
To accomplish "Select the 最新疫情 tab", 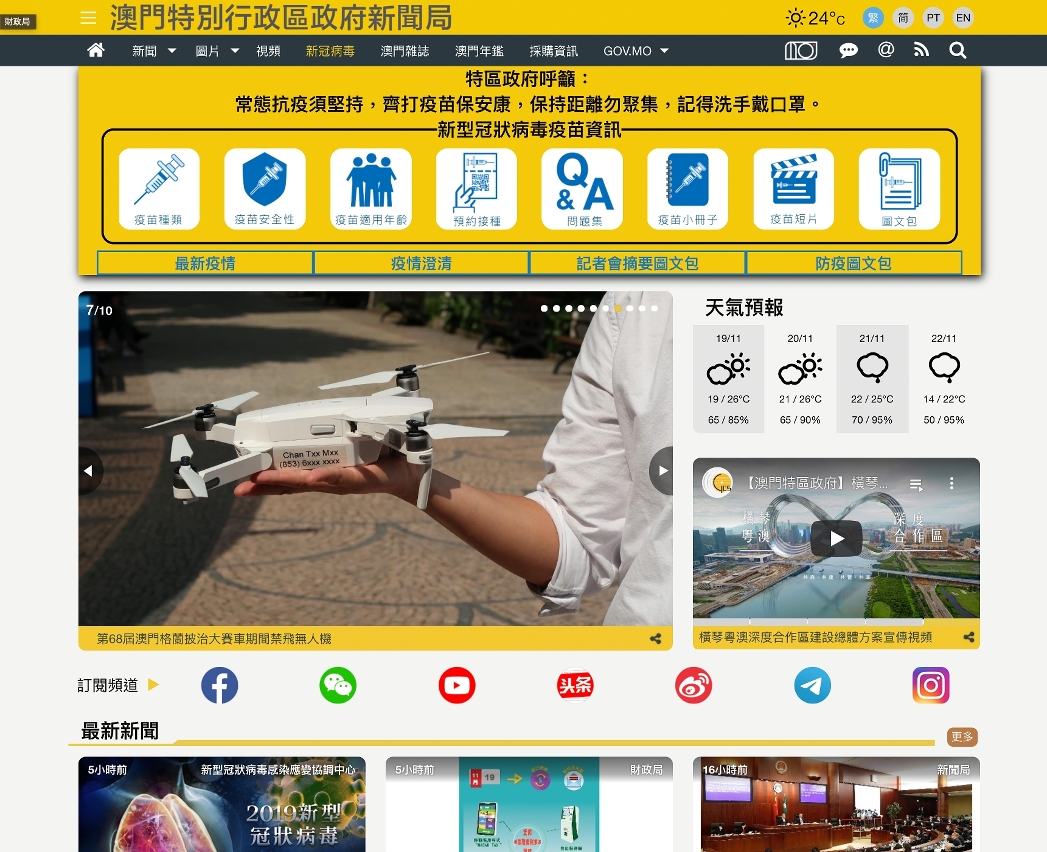I will click(x=205, y=263).
